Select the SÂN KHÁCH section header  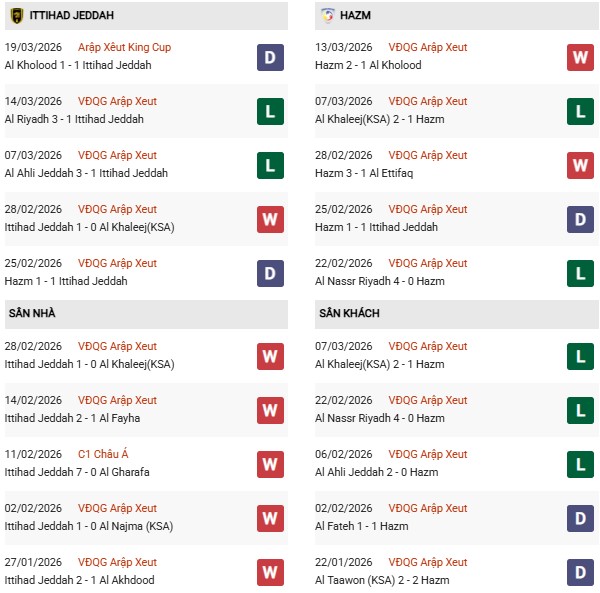tap(350, 313)
